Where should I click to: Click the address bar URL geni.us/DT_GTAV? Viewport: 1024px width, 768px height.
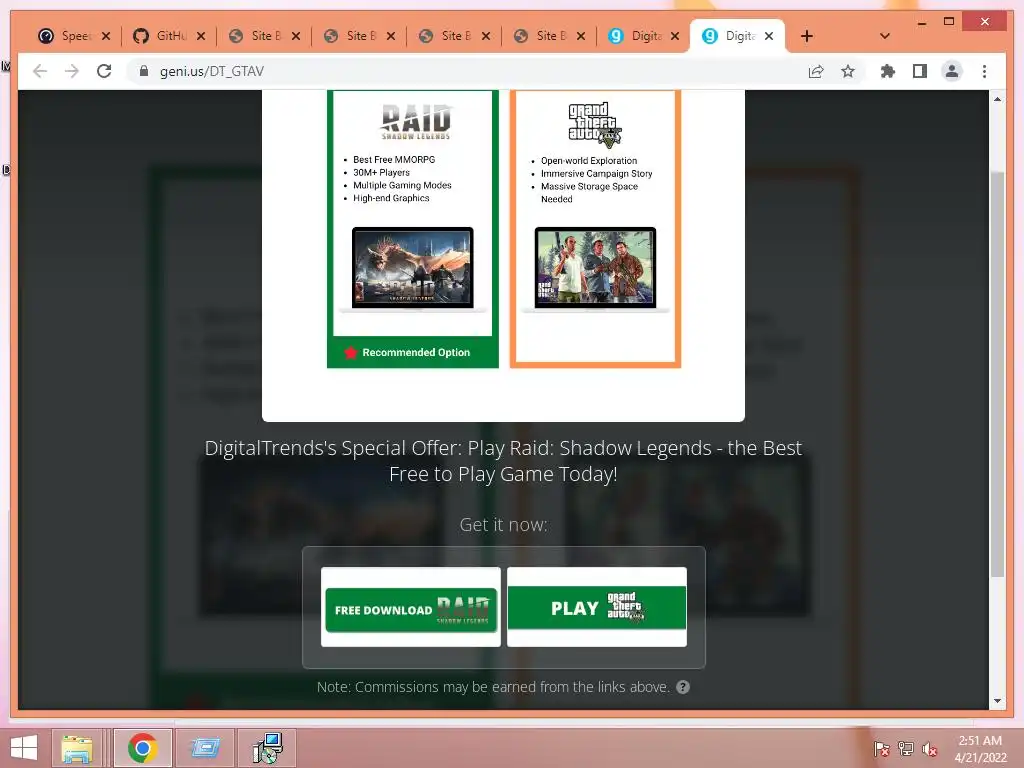tap(212, 71)
